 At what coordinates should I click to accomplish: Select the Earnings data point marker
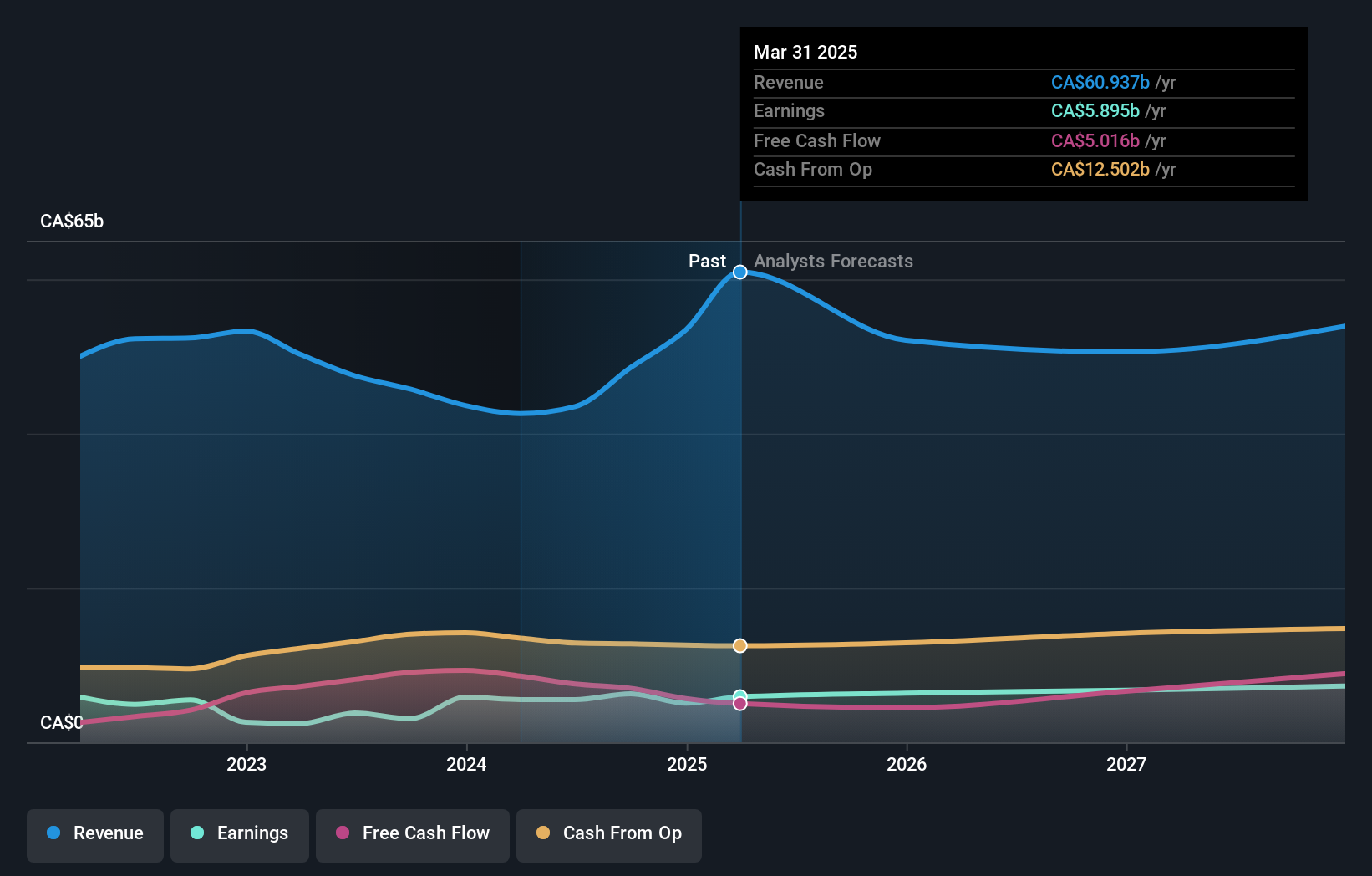coord(740,695)
